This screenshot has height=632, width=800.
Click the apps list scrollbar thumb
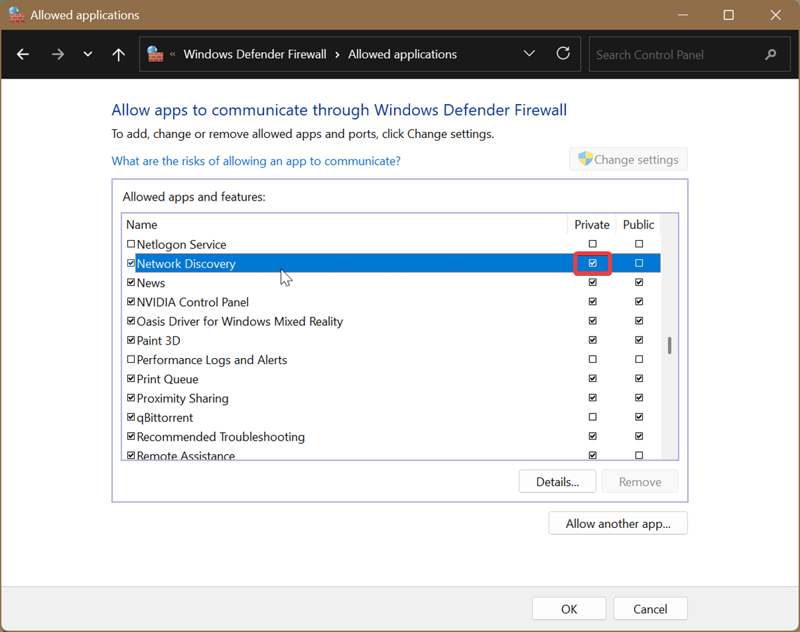669,345
